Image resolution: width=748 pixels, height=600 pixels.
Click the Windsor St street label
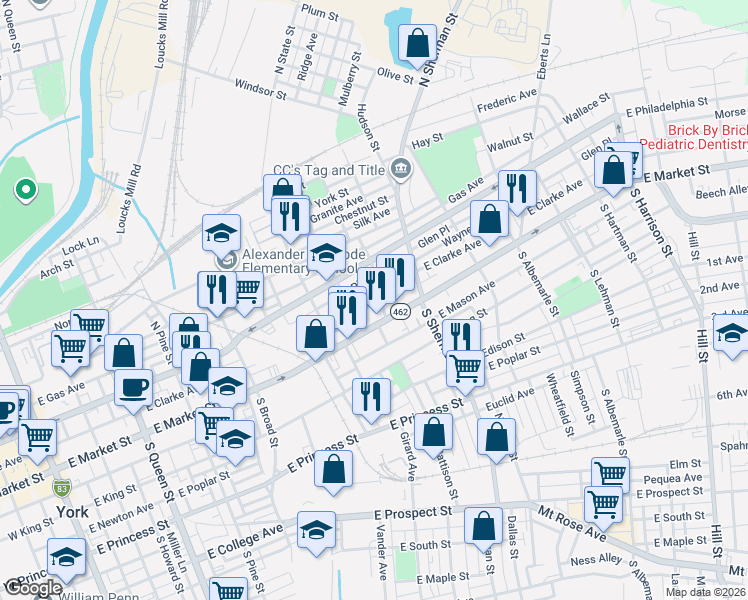pyautogui.click(x=260, y=90)
